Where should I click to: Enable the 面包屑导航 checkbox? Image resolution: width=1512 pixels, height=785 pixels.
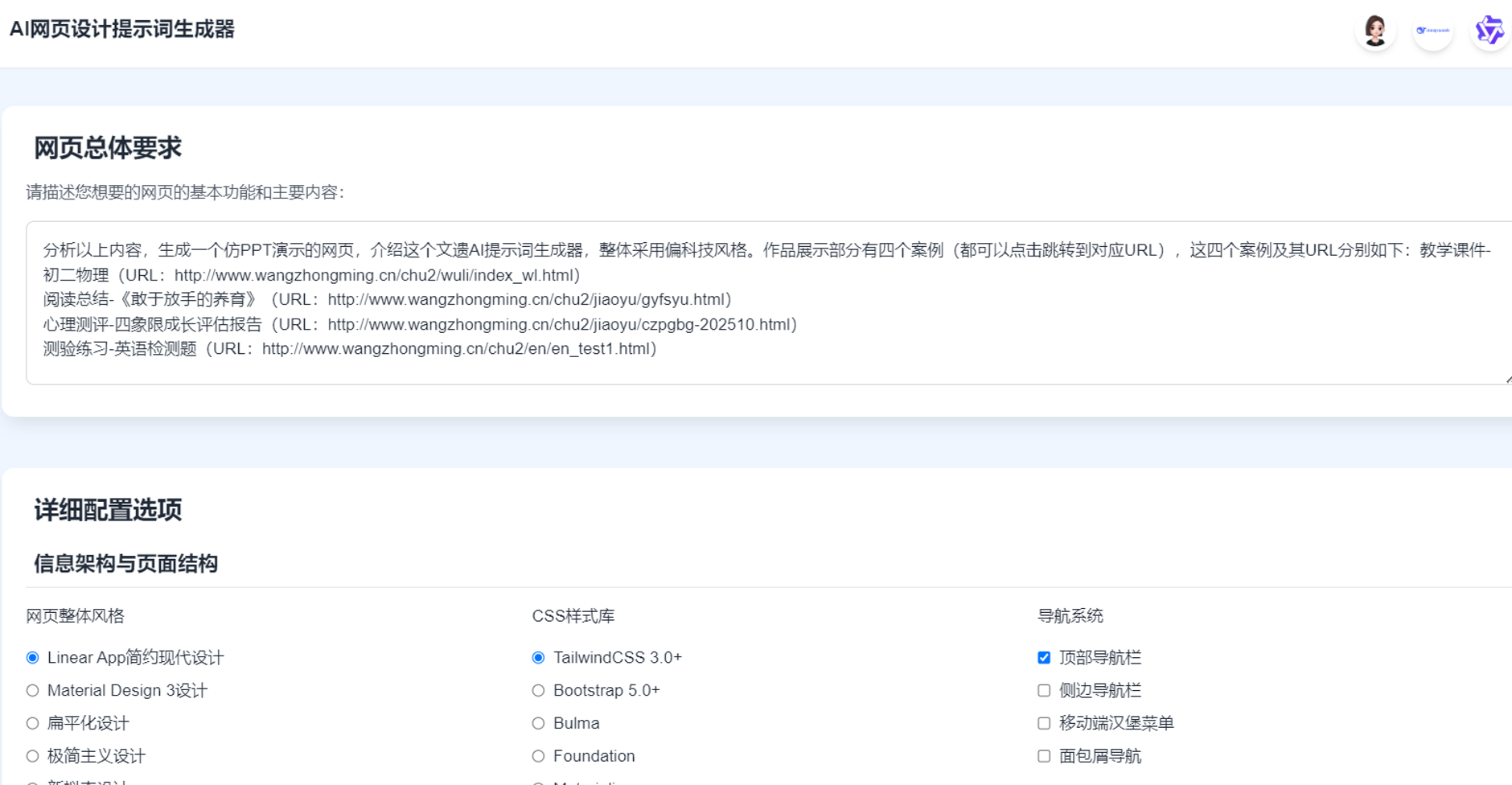(1044, 756)
